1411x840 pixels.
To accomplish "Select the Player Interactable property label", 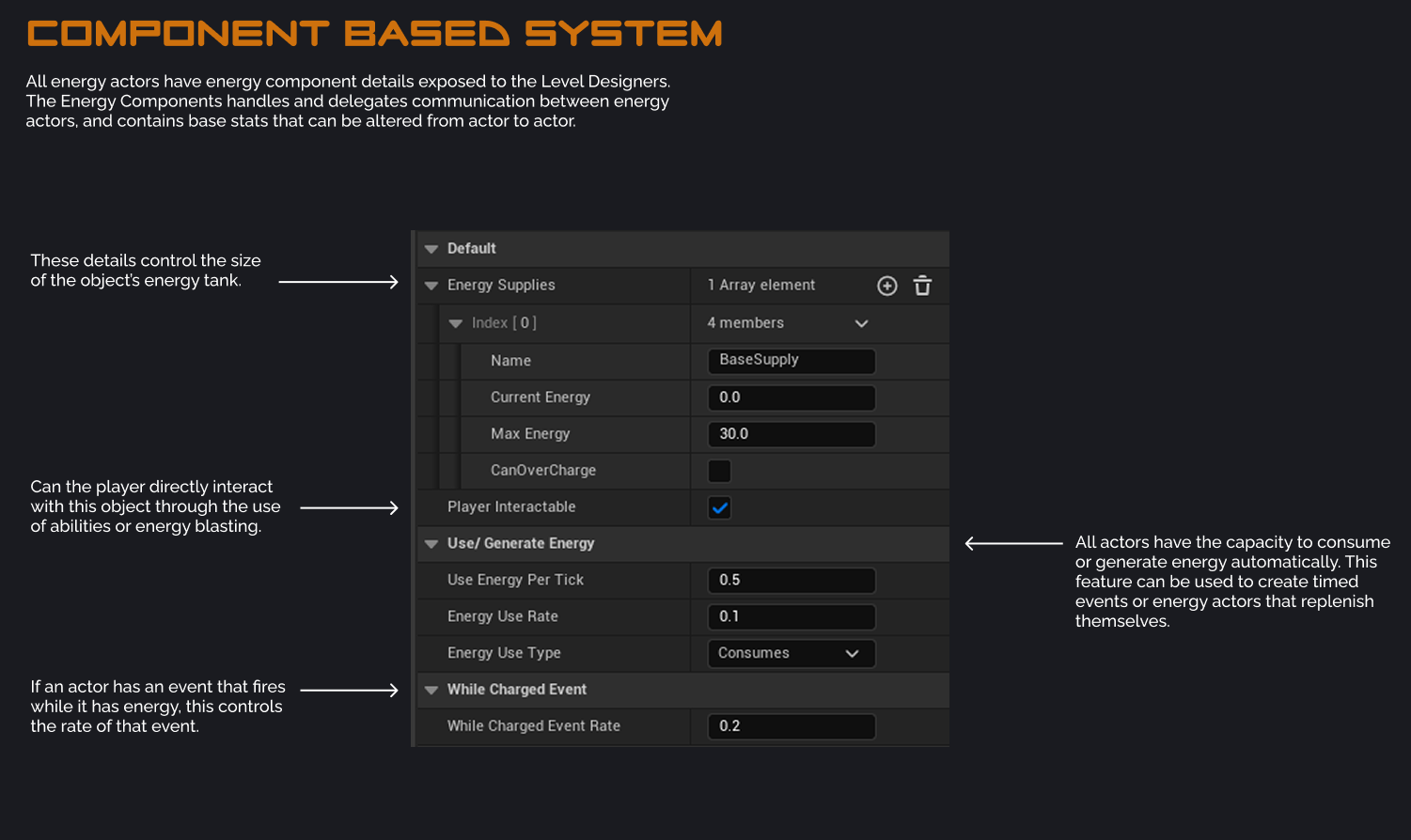I will (511, 507).
